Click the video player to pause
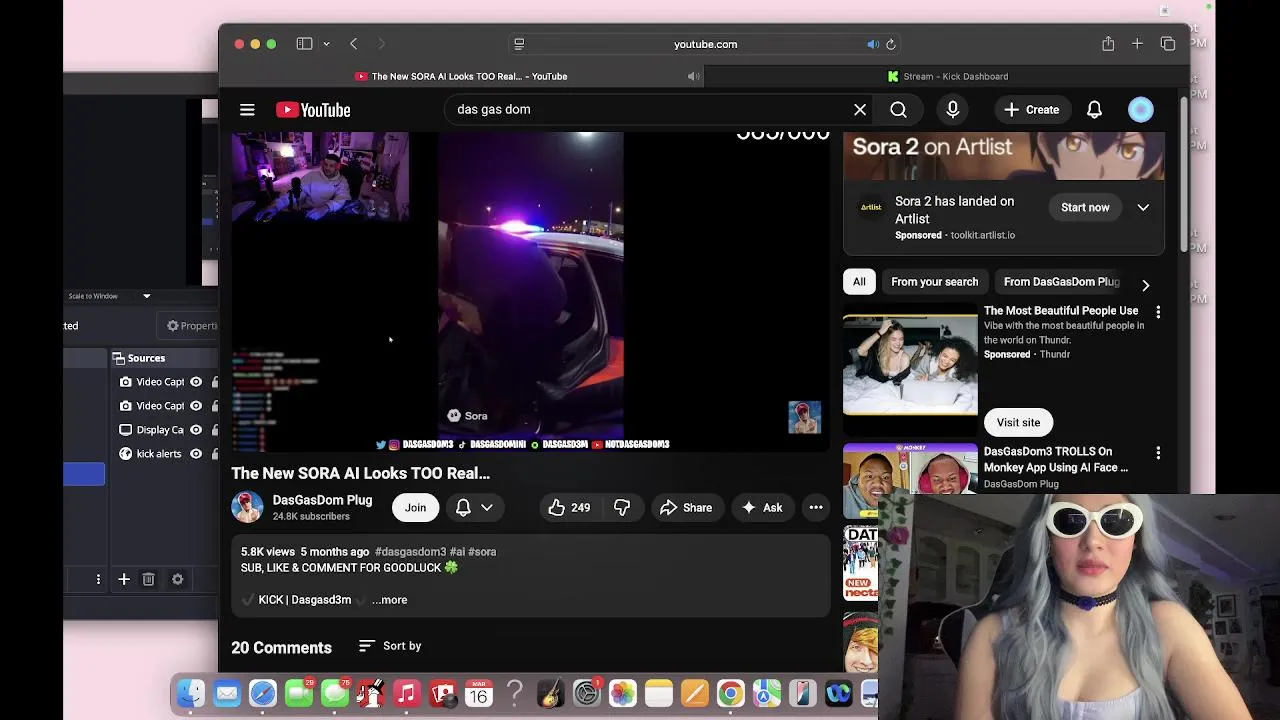1280x720 pixels. 531,290
